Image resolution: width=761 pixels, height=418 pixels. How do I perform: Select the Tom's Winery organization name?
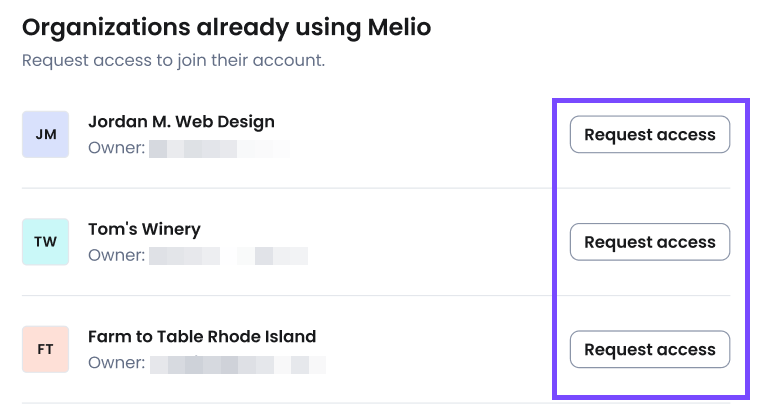(x=144, y=229)
